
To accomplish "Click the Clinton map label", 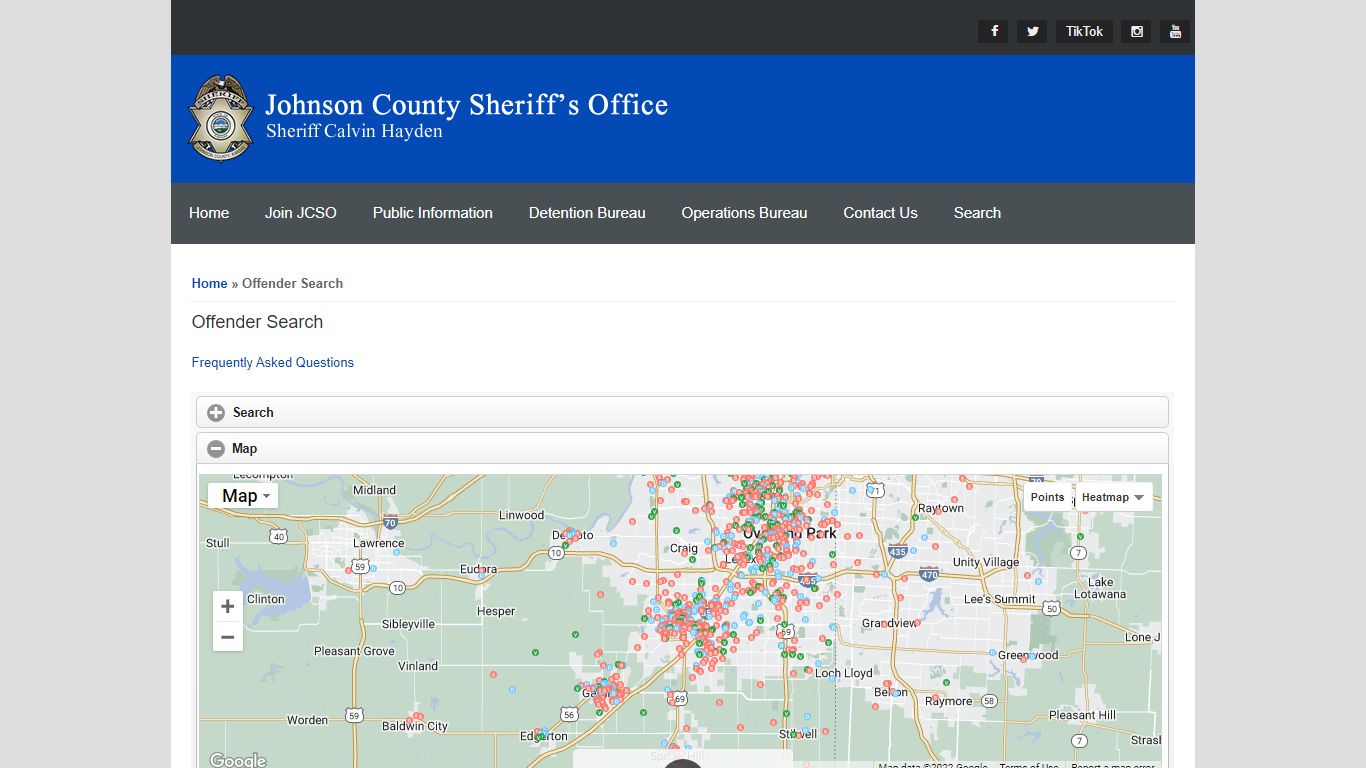I will tap(265, 599).
